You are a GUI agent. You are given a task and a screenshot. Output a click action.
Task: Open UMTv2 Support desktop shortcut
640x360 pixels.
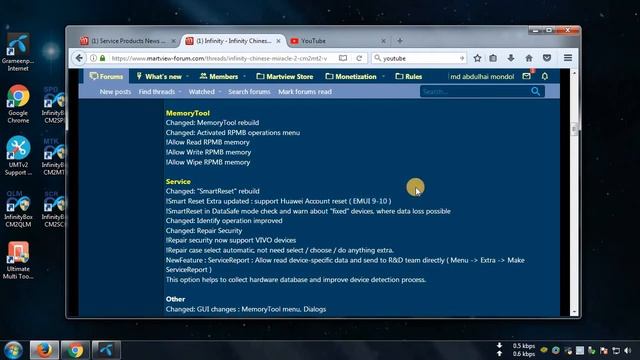[x=18, y=156]
